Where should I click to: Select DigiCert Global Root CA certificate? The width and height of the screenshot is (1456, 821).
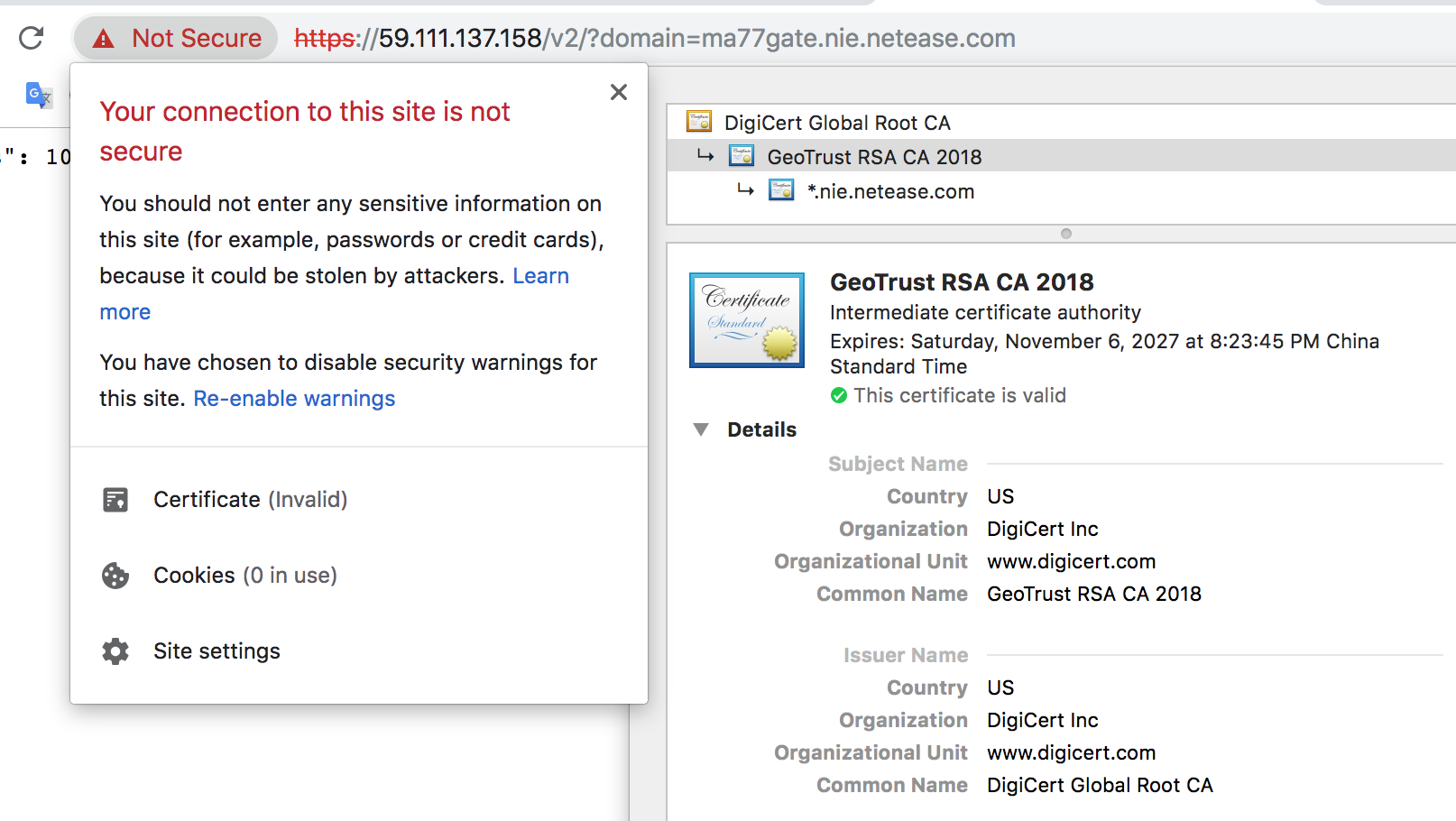point(836,123)
